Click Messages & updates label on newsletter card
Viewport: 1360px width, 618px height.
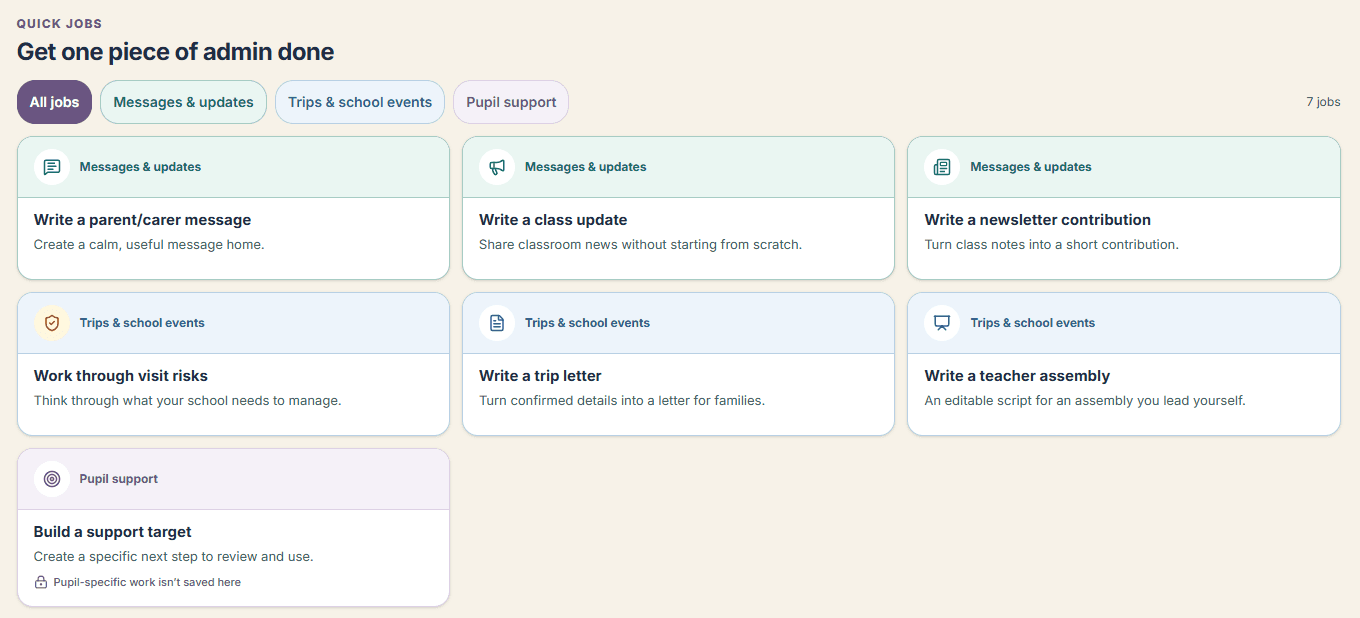click(x=1031, y=167)
